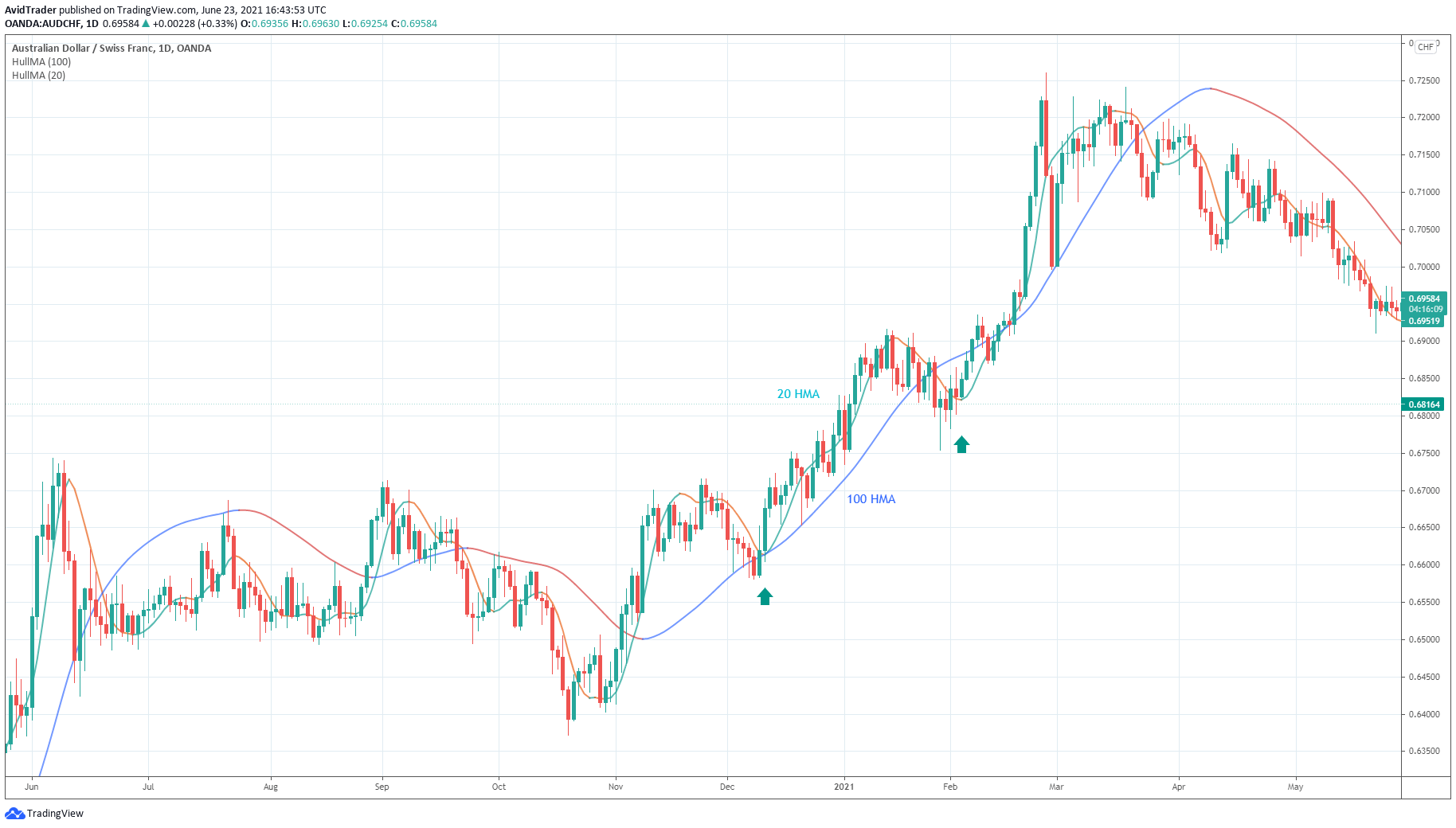
Task: Click the 0.70000 price axis label
Action: 1424,267
